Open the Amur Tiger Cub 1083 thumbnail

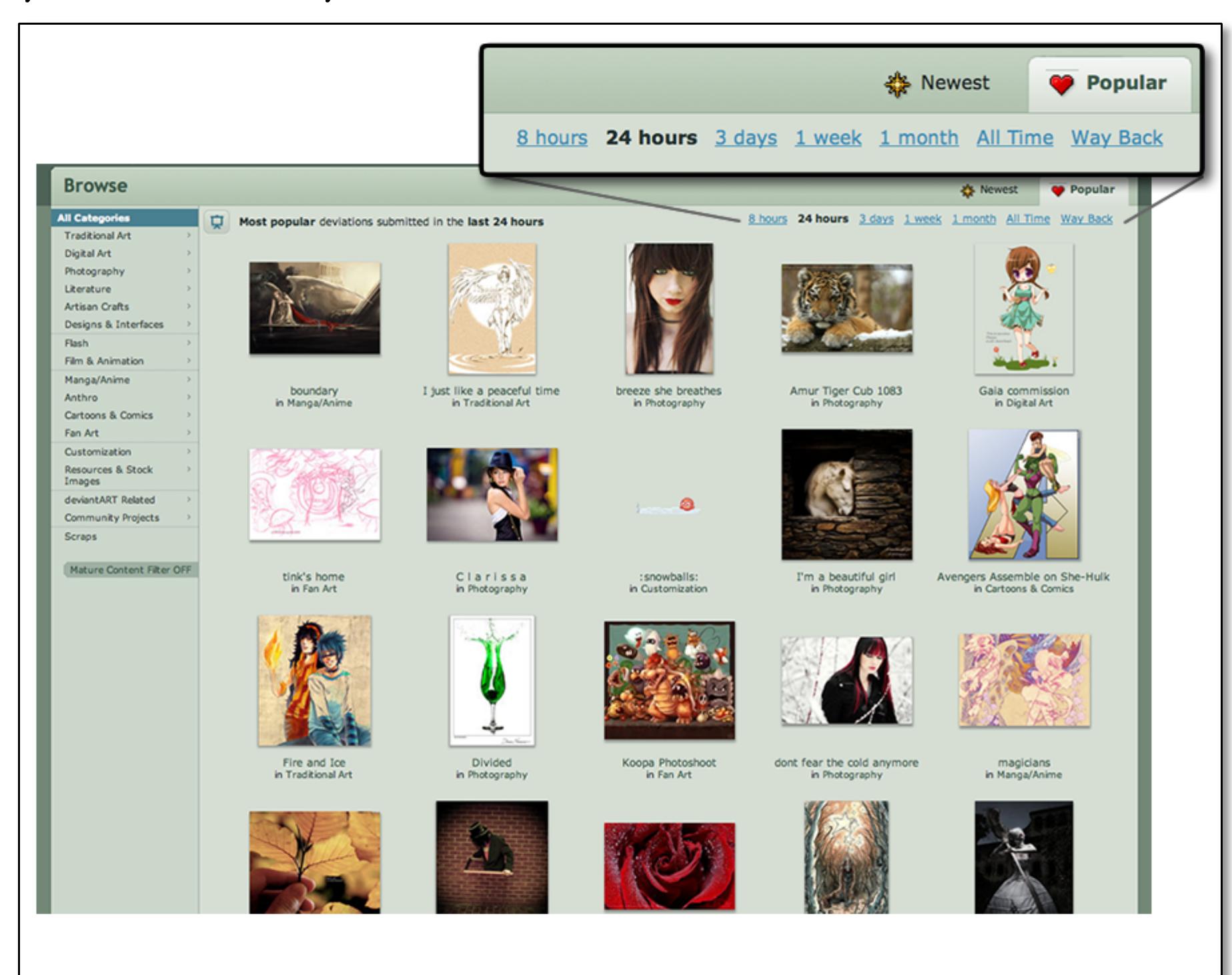tap(846, 308)
